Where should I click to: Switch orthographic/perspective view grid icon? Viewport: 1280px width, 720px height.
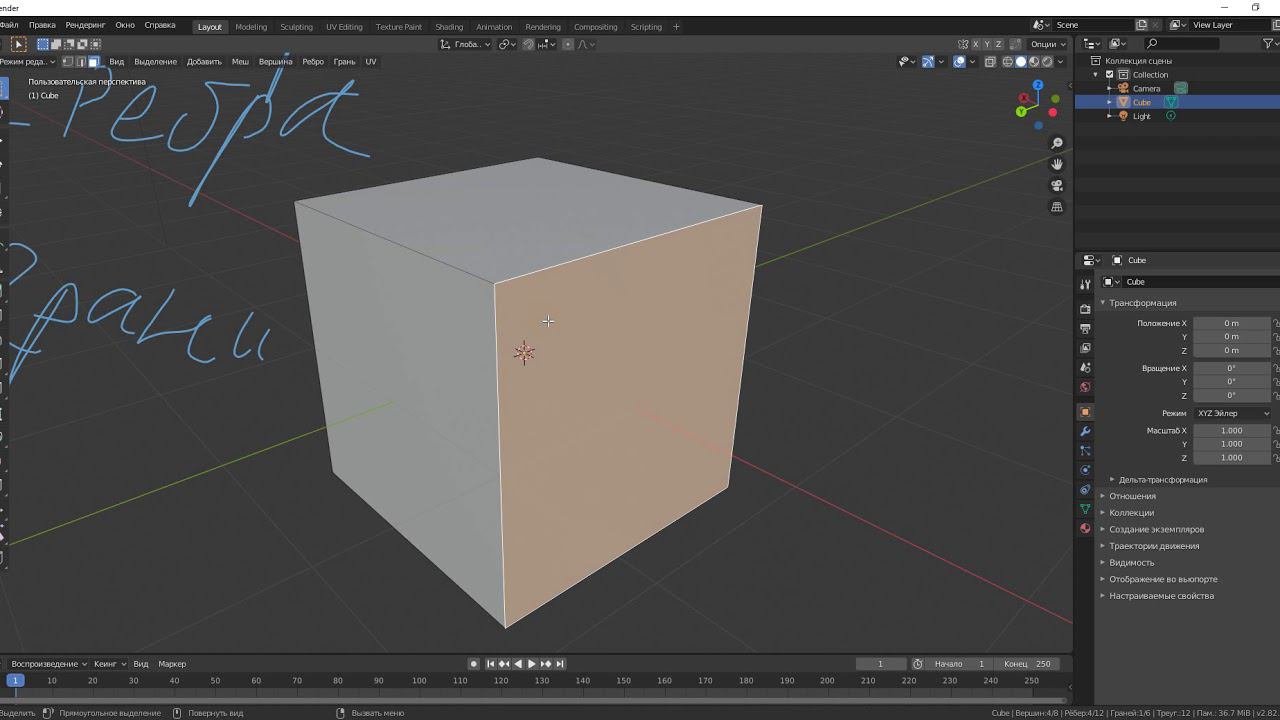click(x=1057, y=207)
